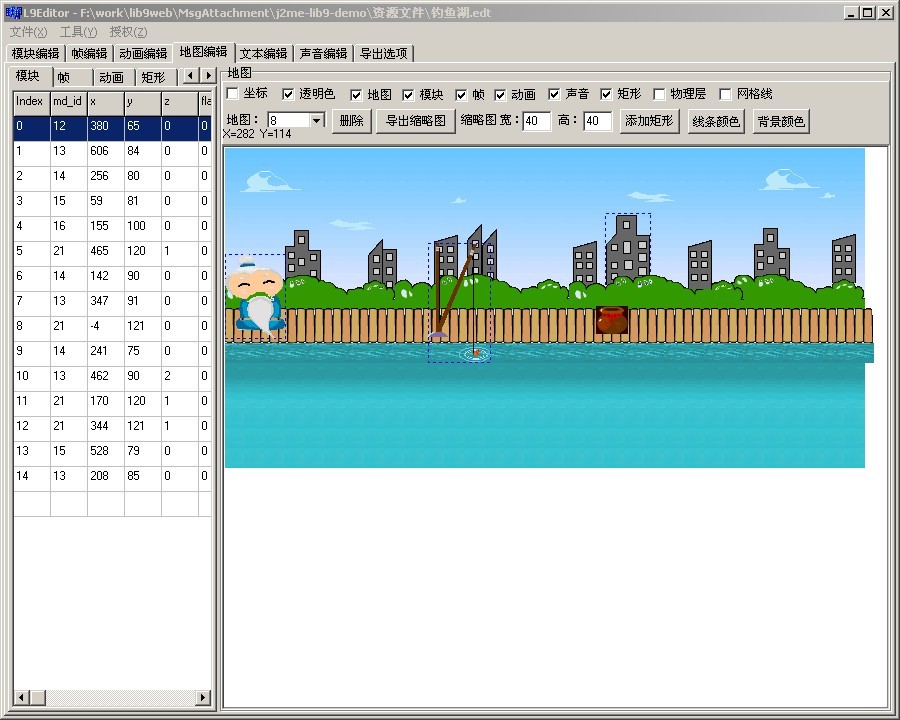
Task: Switch to the 模块编辑 tab
Action: coord(36,53)
